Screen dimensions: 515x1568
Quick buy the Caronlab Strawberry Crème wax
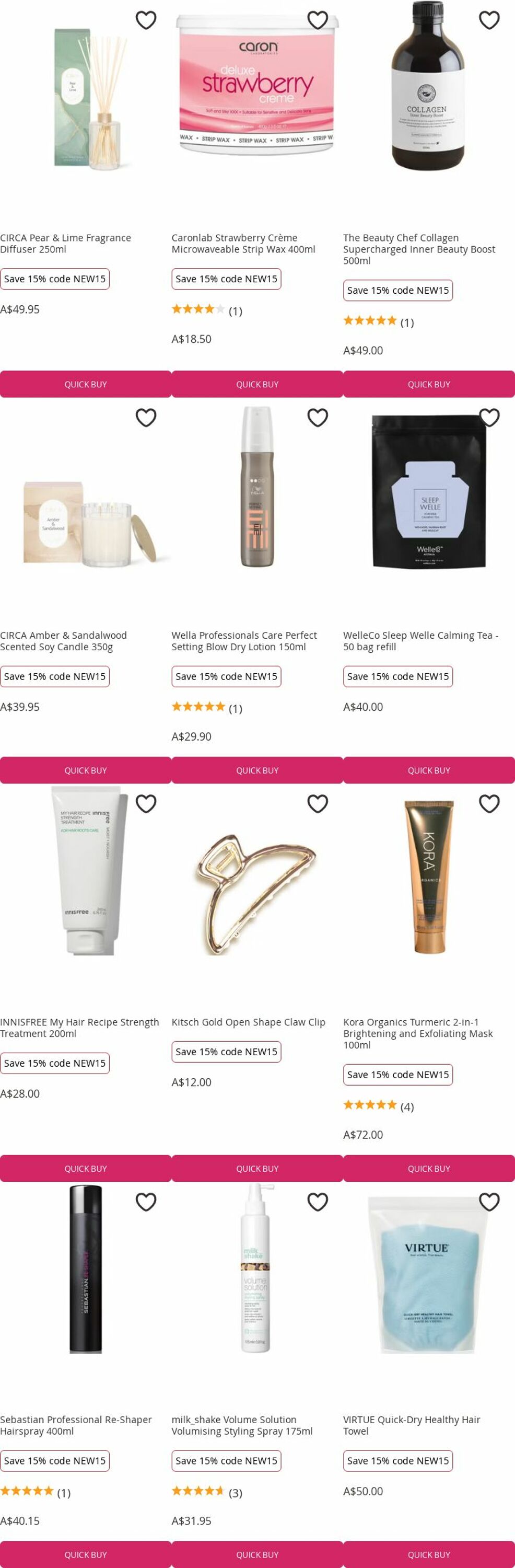click(x=257, y=384)
